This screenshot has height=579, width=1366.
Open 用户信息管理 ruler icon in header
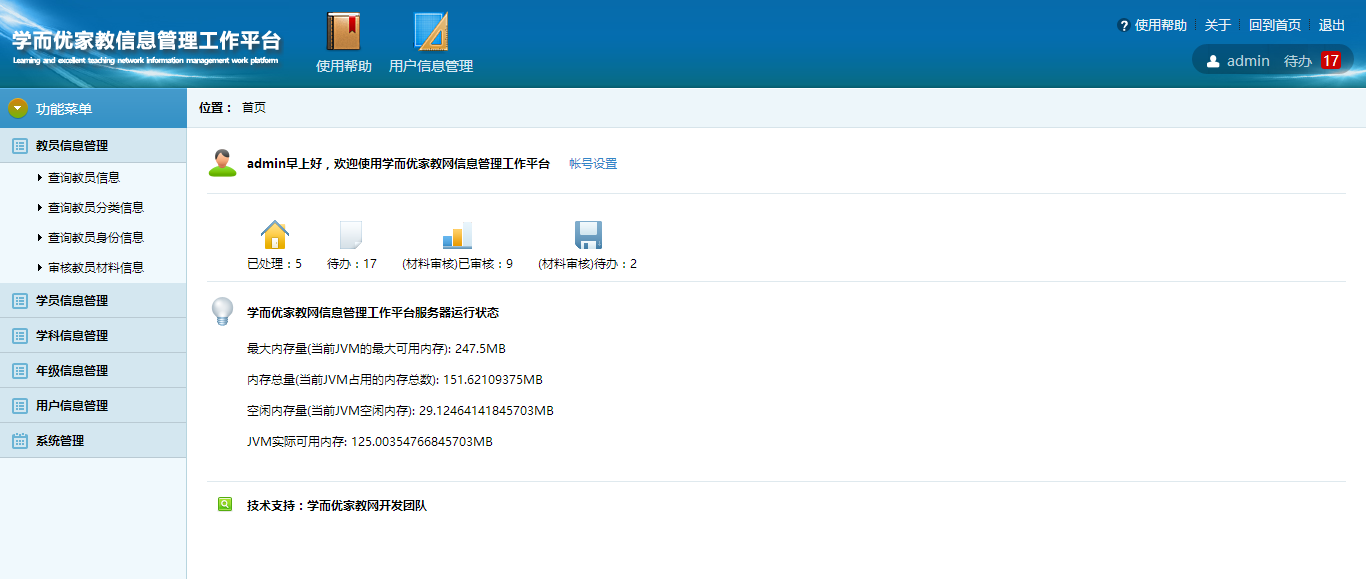pyautogui.click(x=431, y=32)
